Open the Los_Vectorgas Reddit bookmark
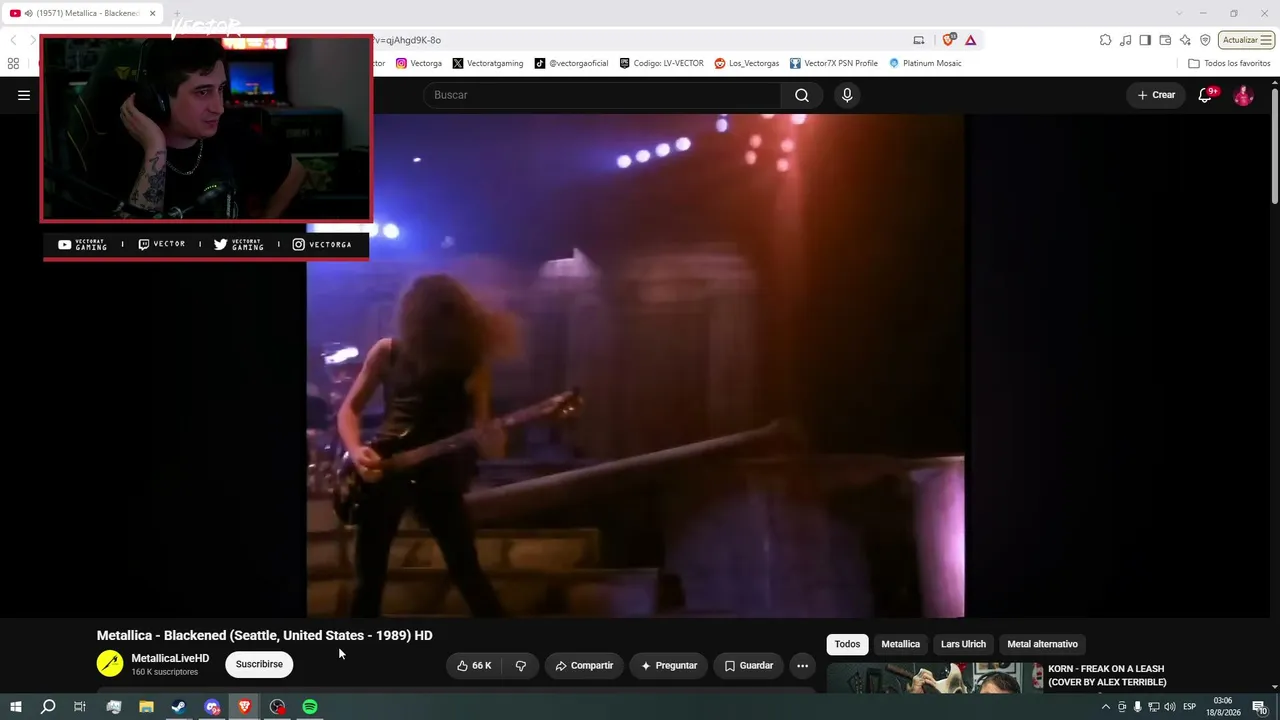The width and height of the screenshot is (1280, 720). click(x=747, y=63)
